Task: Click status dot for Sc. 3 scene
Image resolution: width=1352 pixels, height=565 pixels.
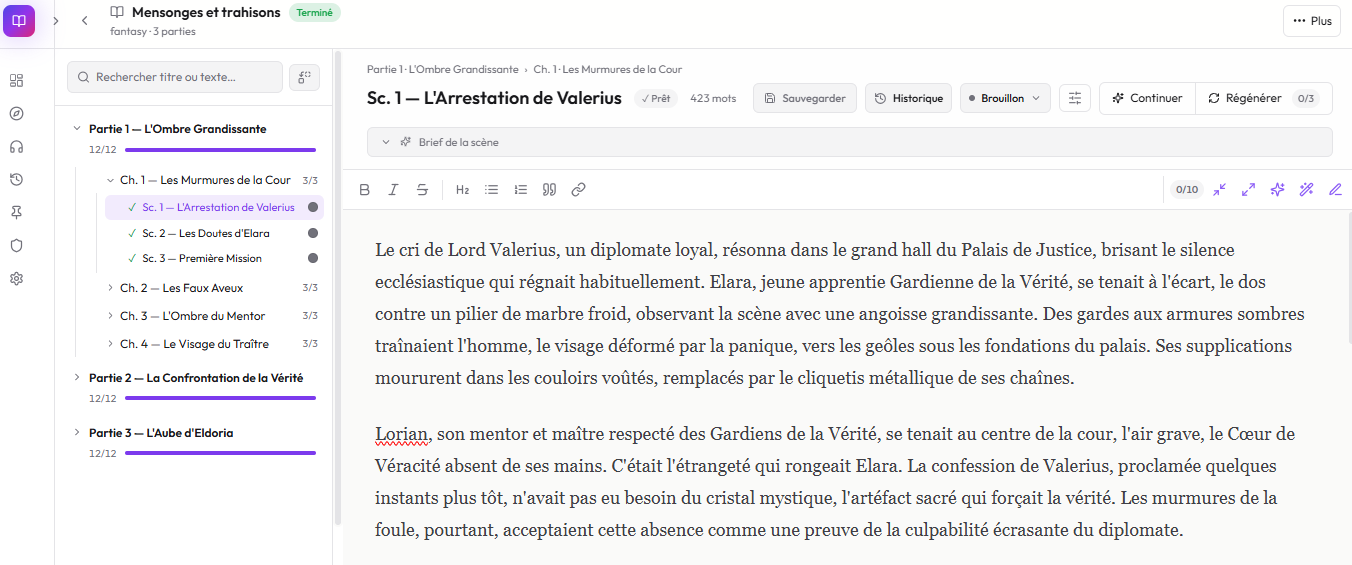Action: tap(313, 258)
